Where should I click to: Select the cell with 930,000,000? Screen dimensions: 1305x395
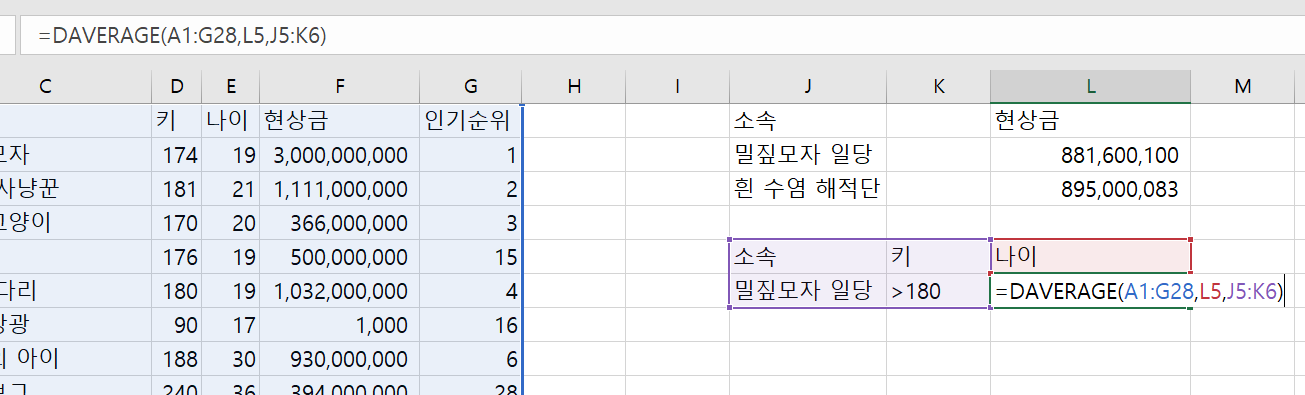tap(339, 359)
